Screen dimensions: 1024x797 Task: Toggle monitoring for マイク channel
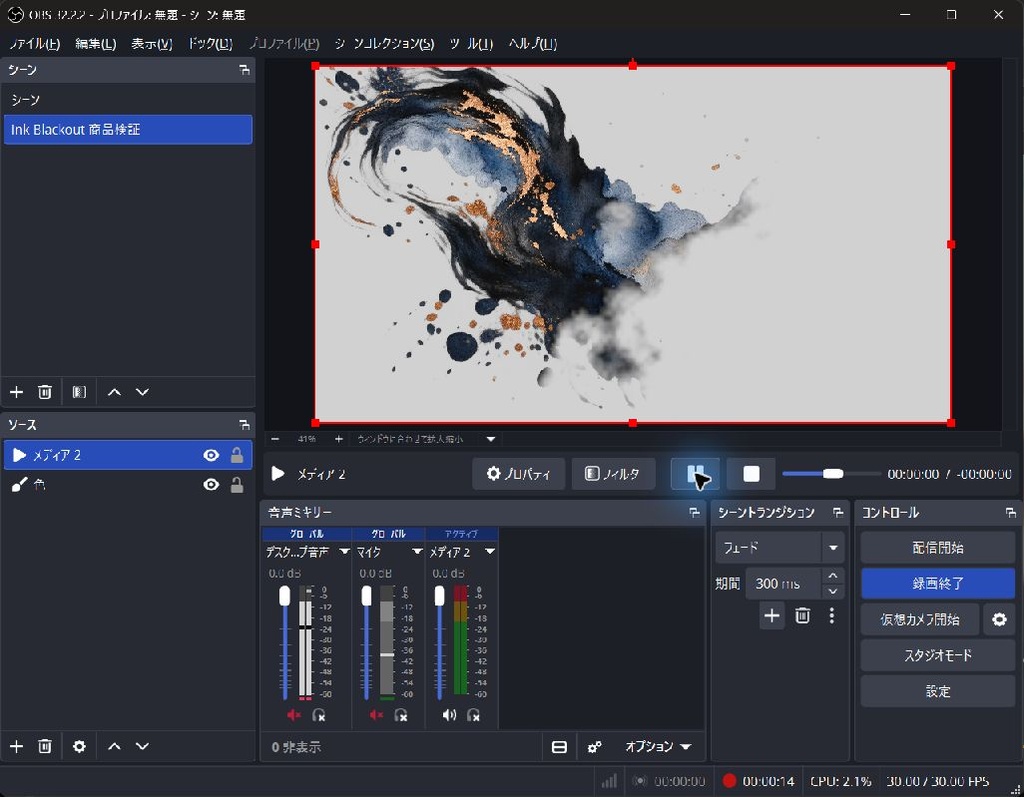[401, 715]
